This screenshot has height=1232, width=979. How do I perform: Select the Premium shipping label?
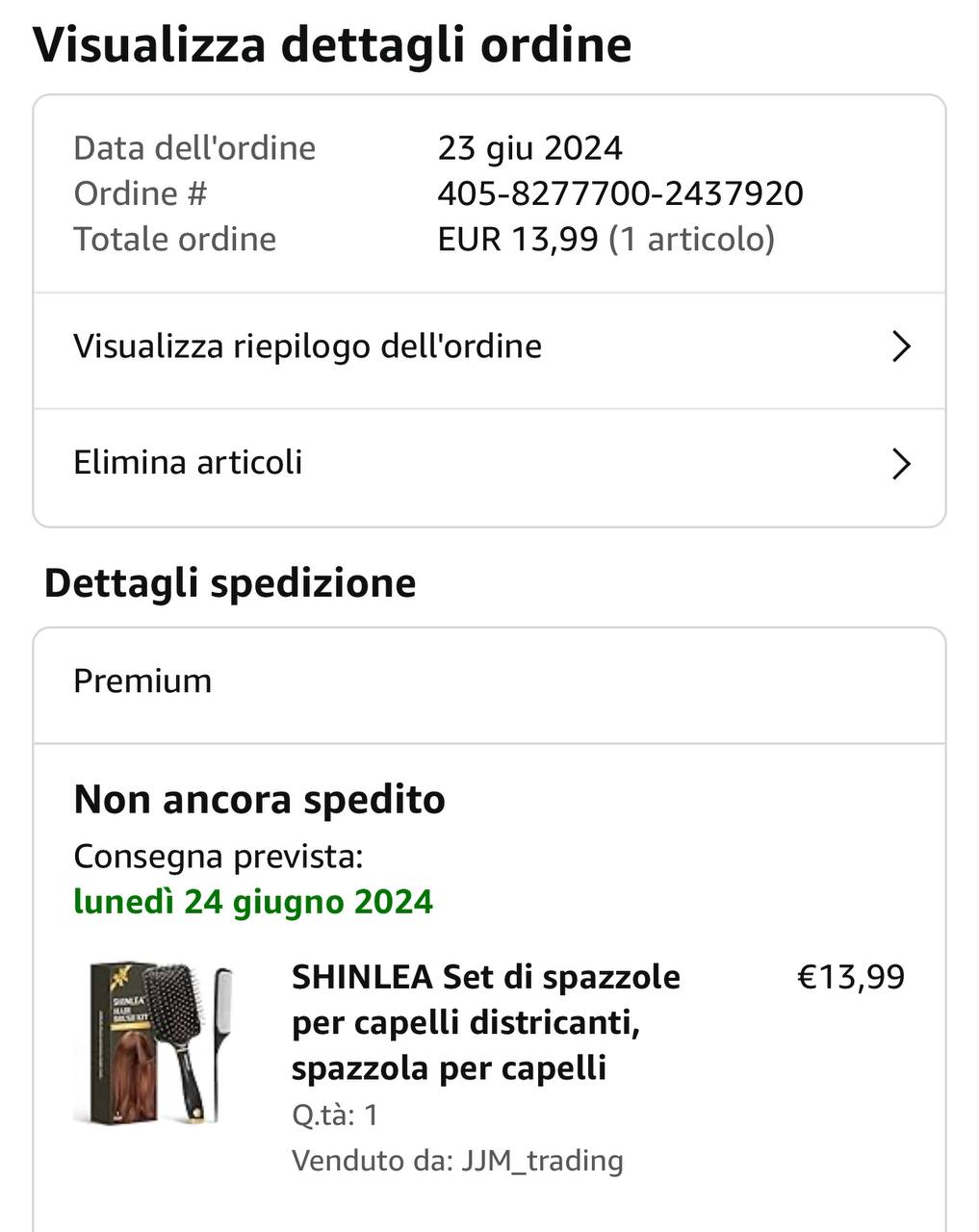coord(142,681)
